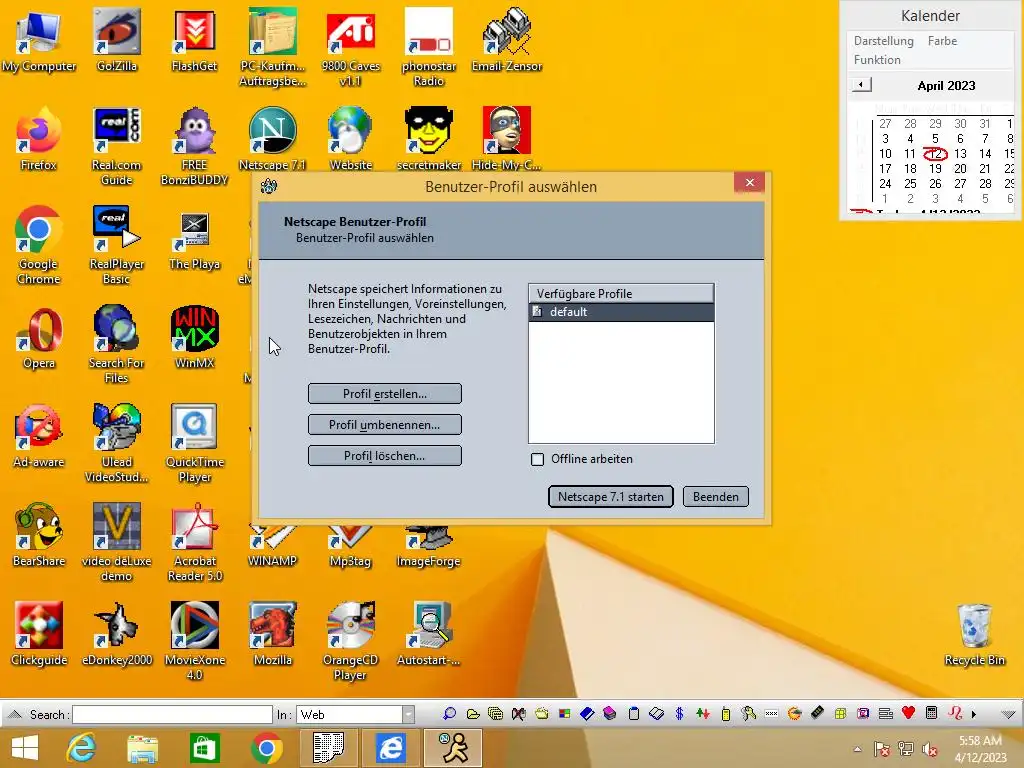The height and width of the screenshot is (768, 1024).
Task: Open the Recycle Bin
Action: pyautogui.click(x=974, y=634)
